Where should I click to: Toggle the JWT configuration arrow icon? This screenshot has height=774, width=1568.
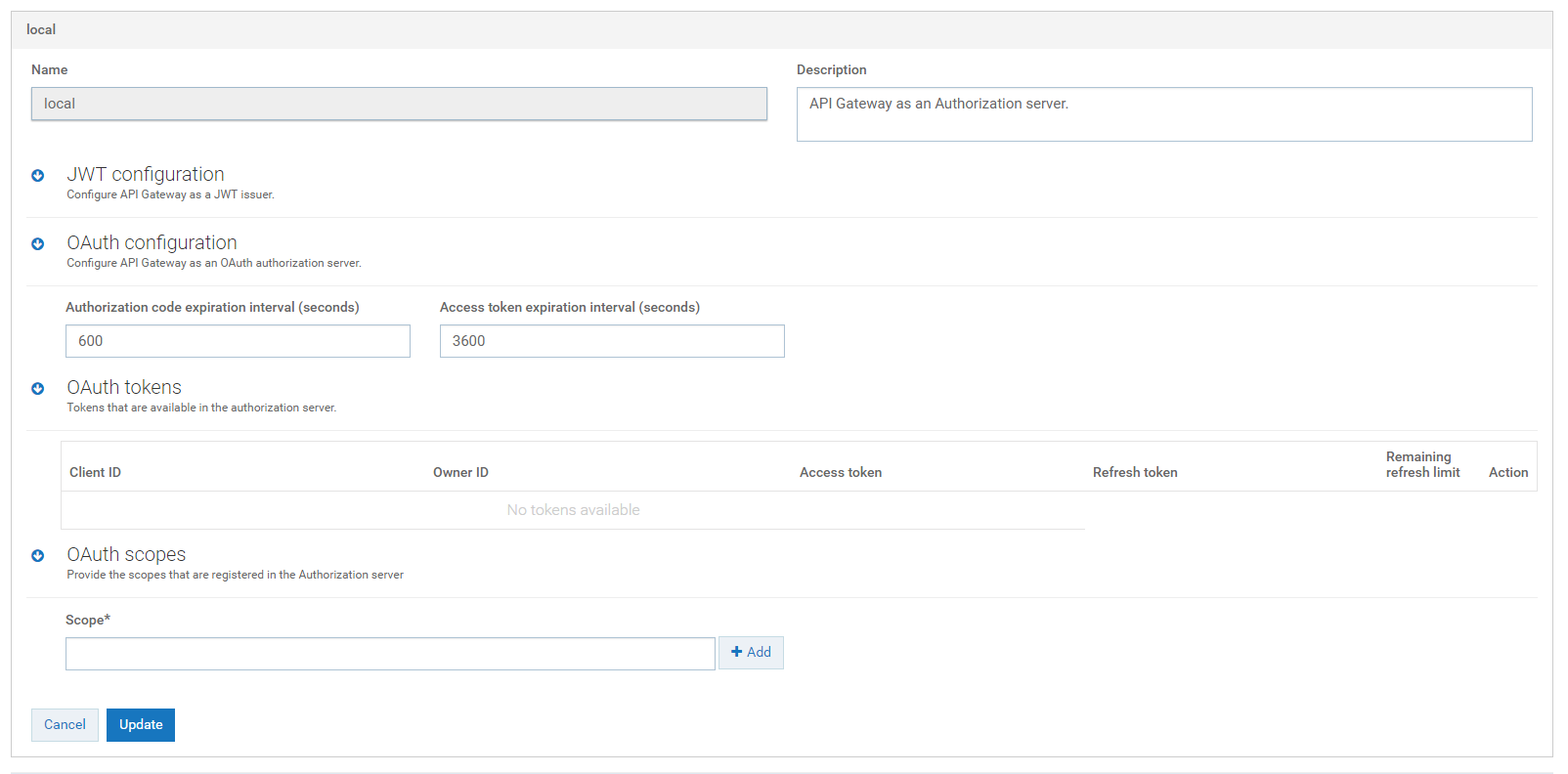tap(38, 176)
